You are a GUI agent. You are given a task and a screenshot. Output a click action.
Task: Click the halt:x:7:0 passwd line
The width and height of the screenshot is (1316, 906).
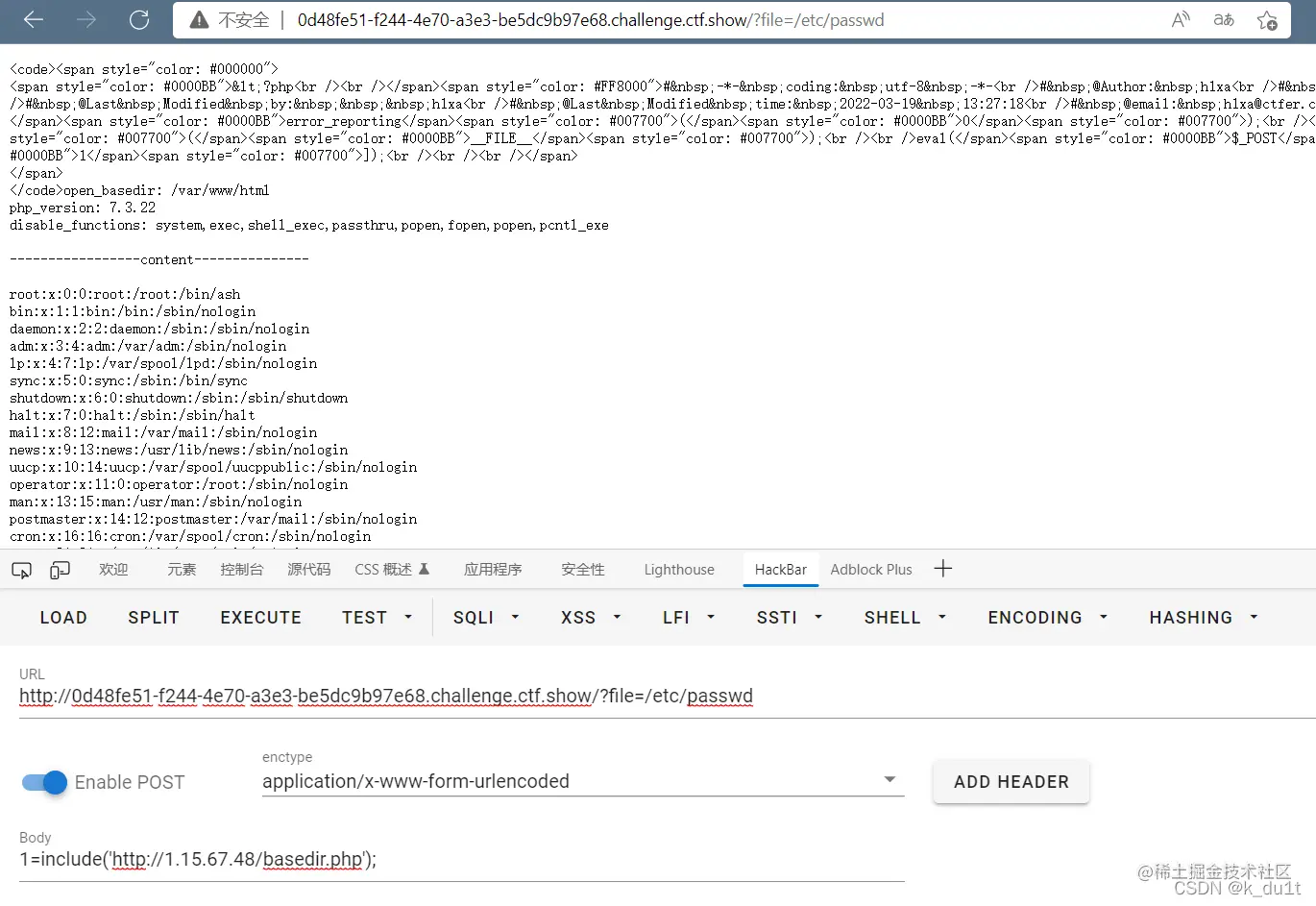pos(133,415)
